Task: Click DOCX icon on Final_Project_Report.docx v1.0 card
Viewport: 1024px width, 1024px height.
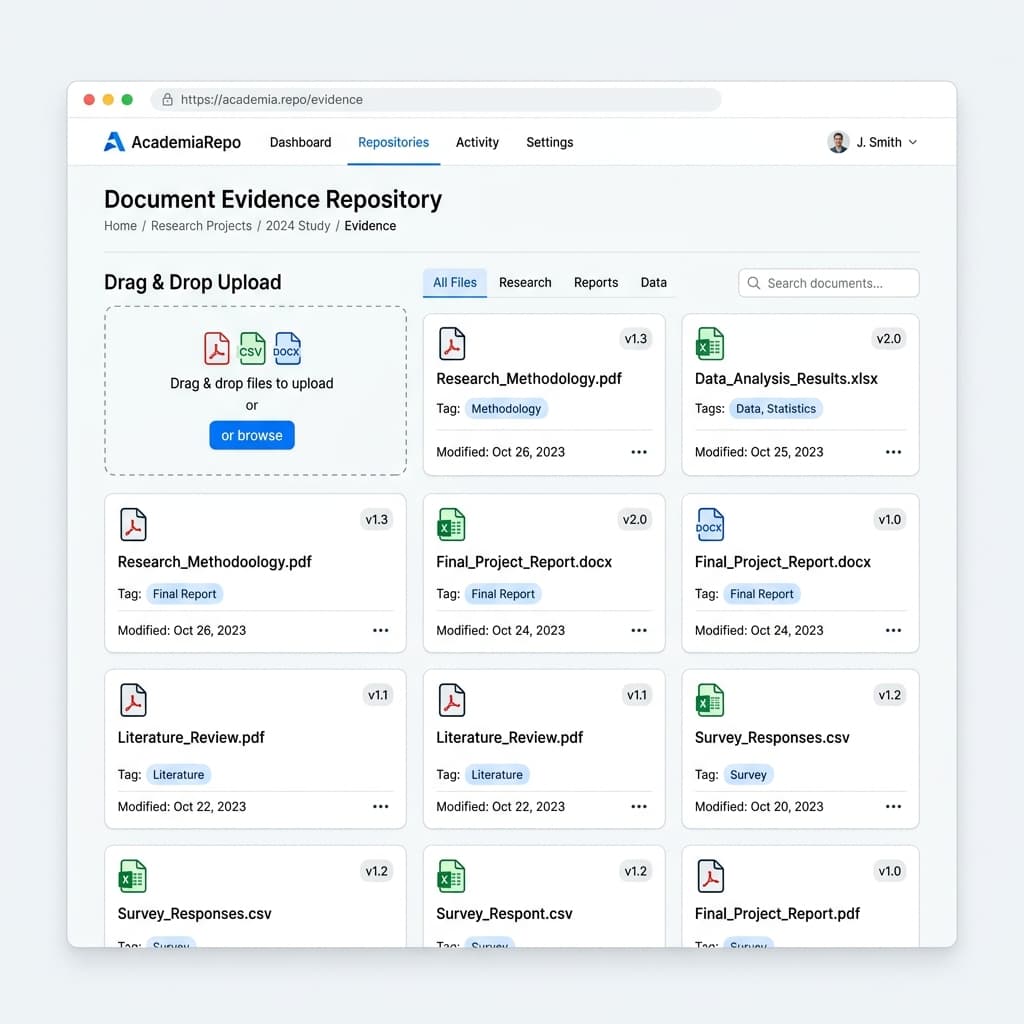Action: (x=710, y=524)
